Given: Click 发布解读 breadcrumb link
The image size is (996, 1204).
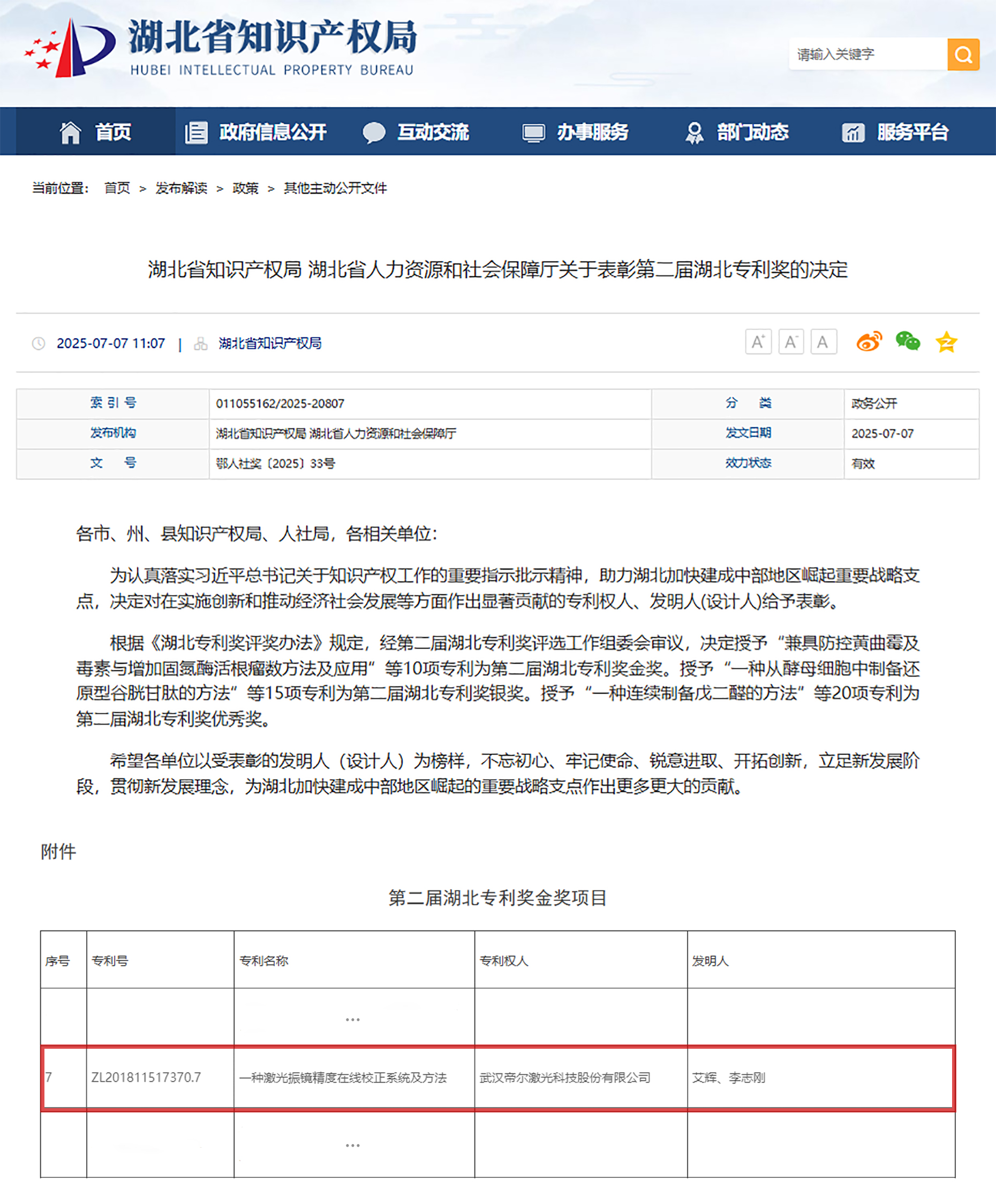Looking at the screenshot, I should tap(181, 188).
